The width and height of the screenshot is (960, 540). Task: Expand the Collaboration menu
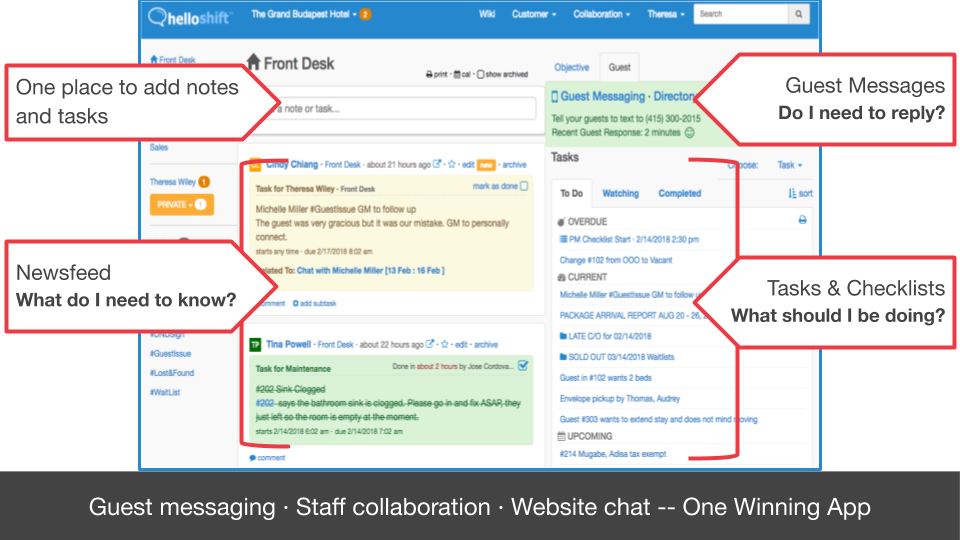(601, 15)
